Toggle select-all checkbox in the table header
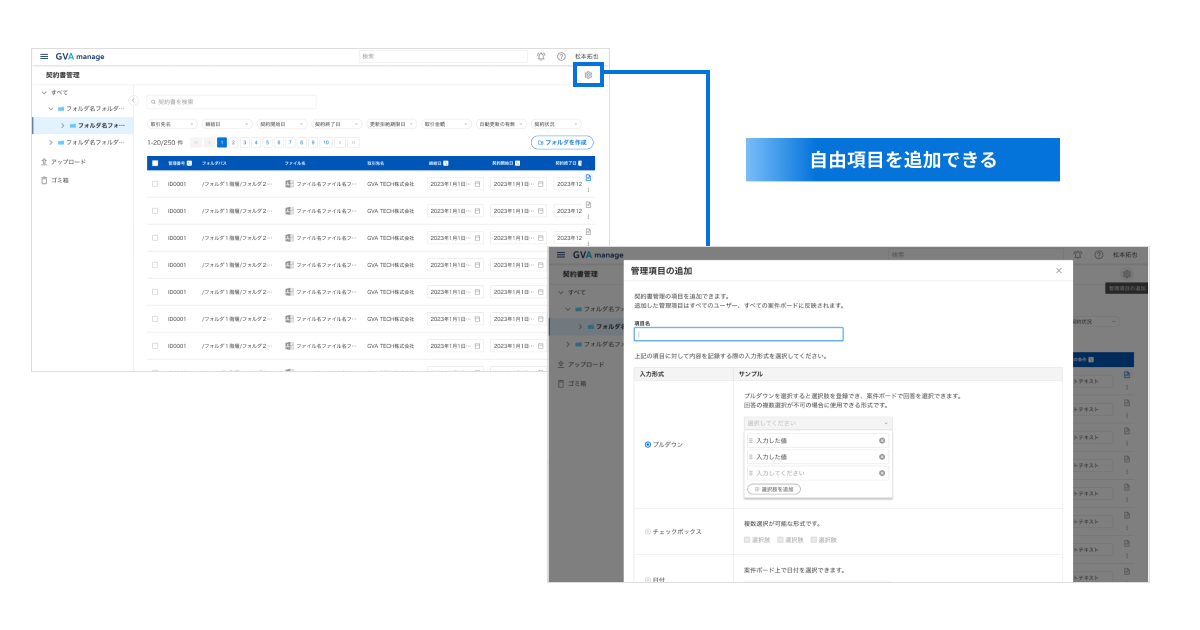This screenshot has height=630, width=1200. [155, 162]
